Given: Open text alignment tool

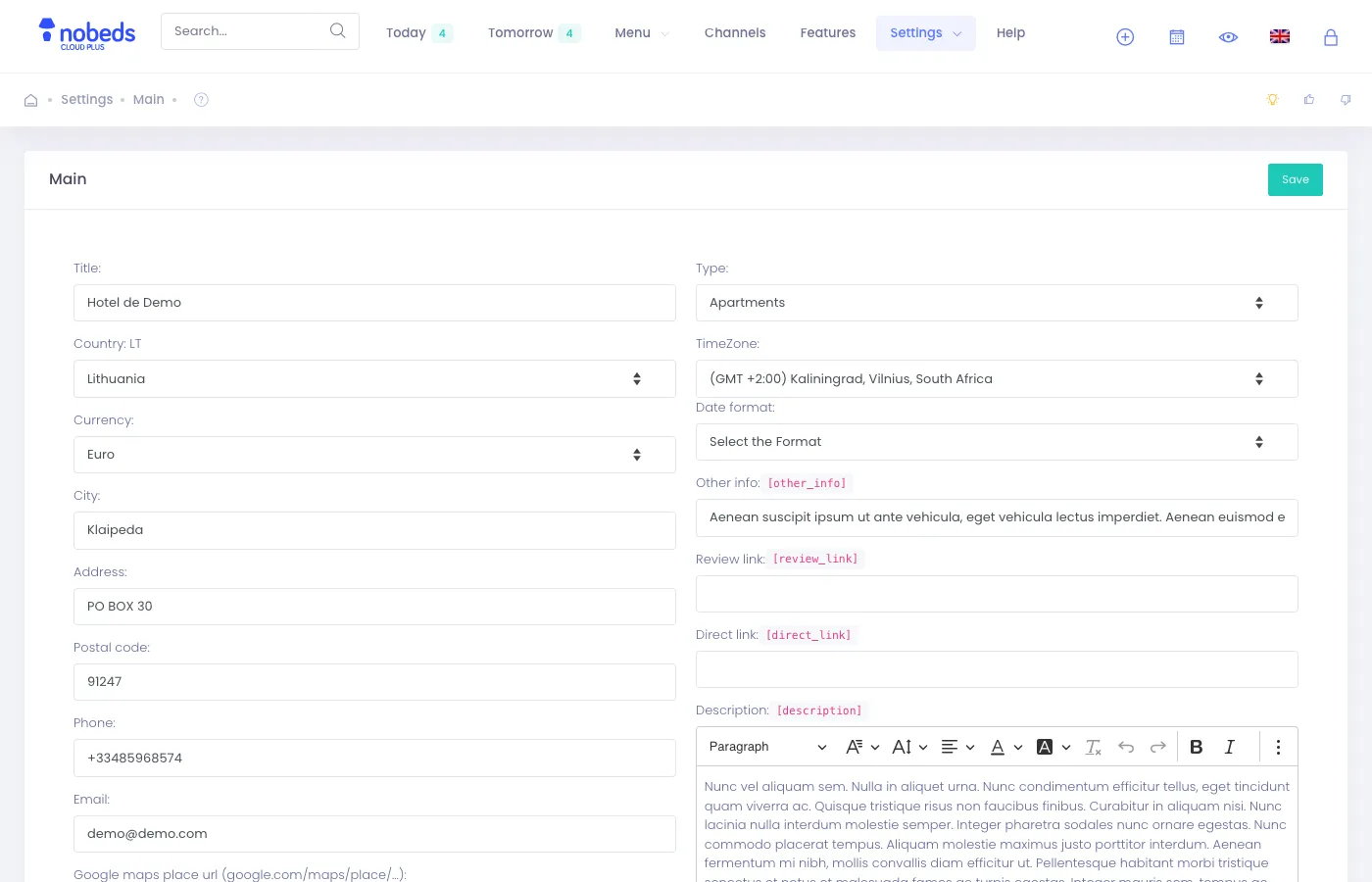Looking at the screenshot, I should (957, 747).
